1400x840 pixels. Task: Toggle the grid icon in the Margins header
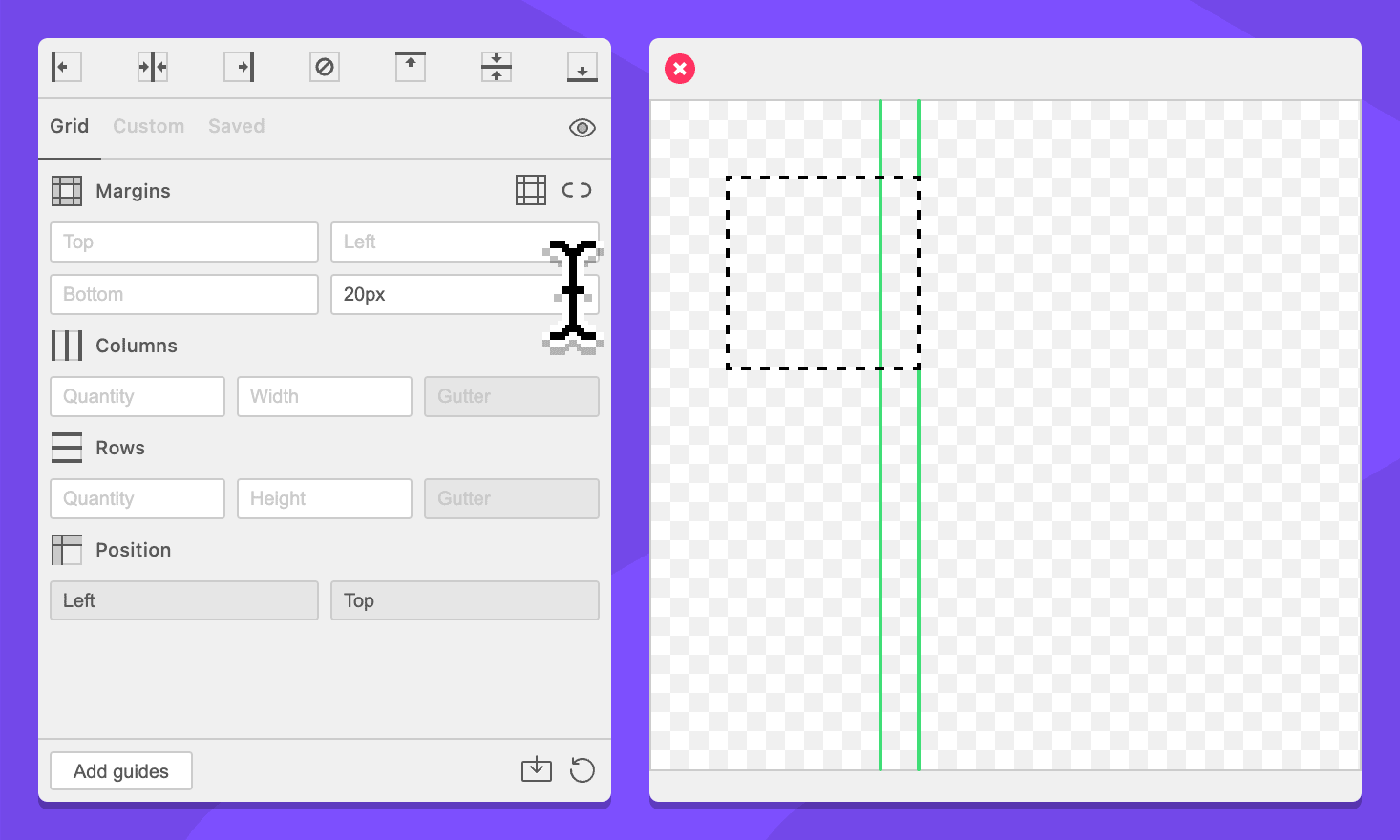click(x=531, y=190)
